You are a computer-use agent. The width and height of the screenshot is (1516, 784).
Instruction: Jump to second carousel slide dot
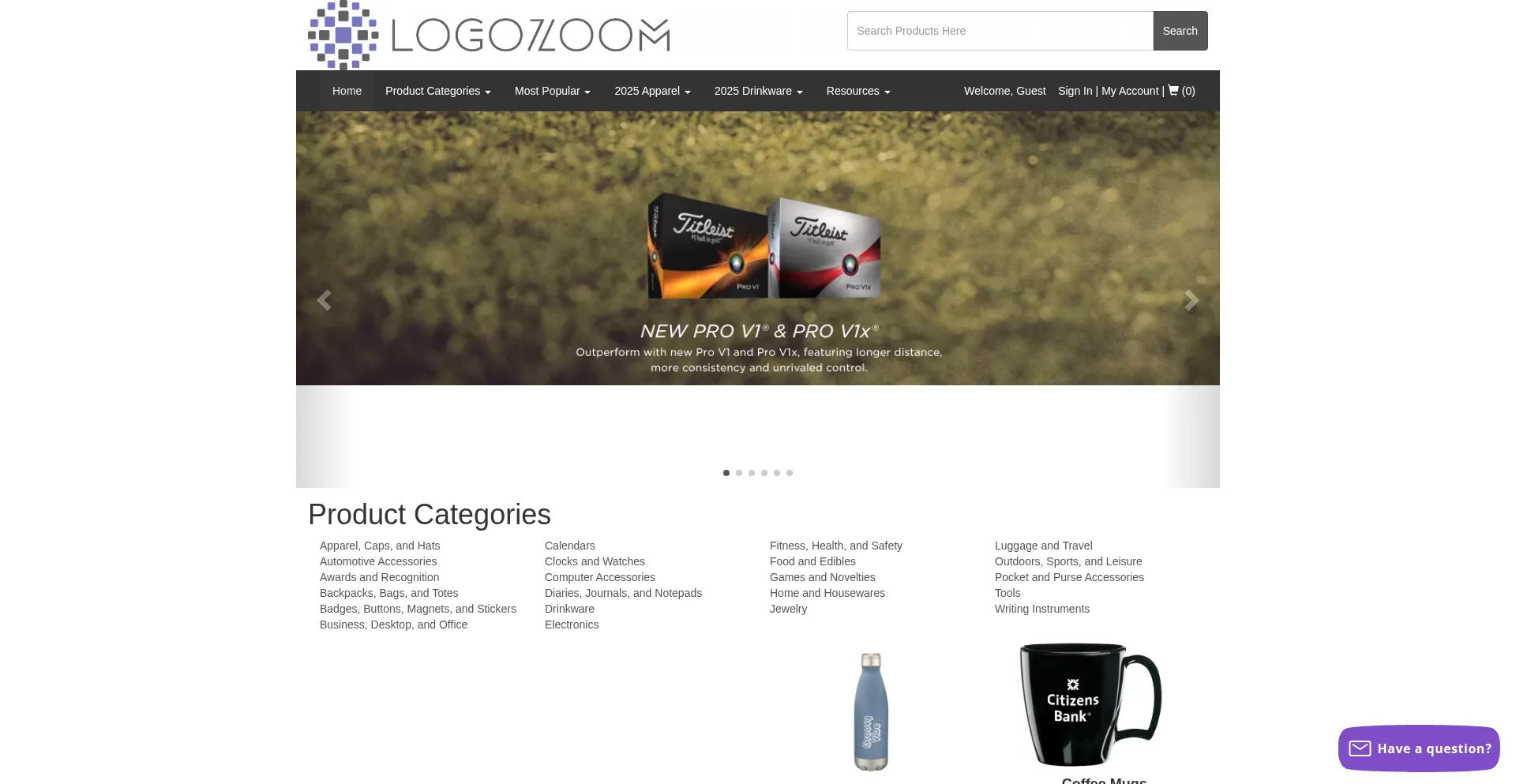739,473
